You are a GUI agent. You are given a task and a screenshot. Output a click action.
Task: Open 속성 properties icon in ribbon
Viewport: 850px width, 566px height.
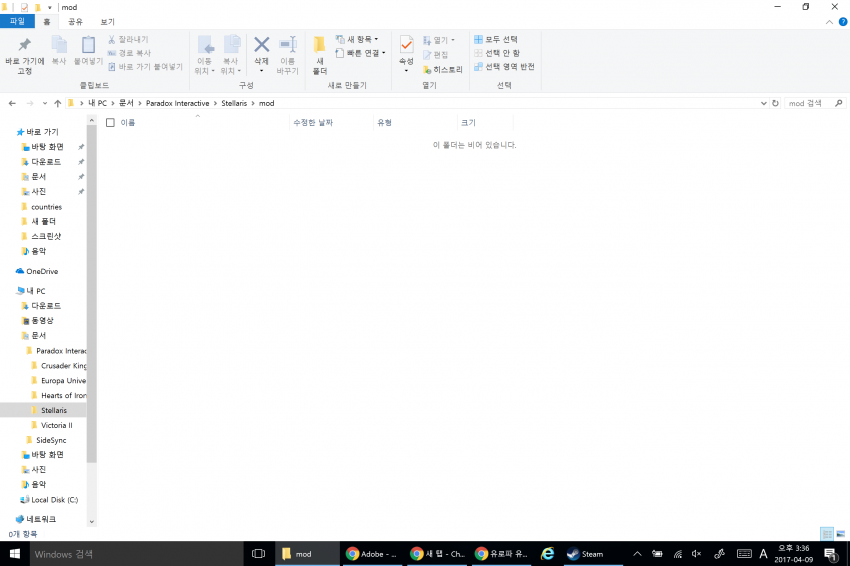406,46
